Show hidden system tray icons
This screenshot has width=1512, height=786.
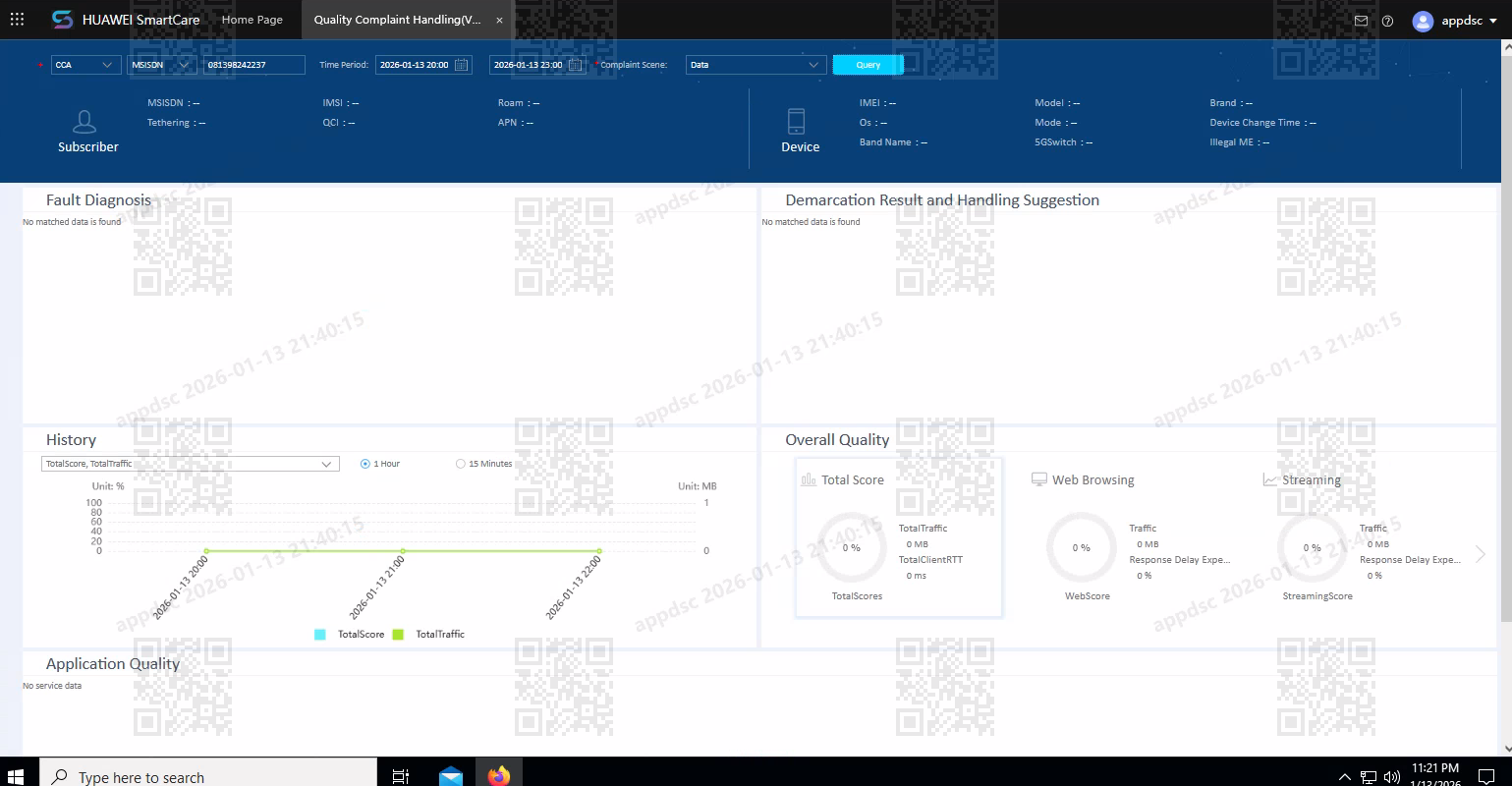click(1345, 777)
